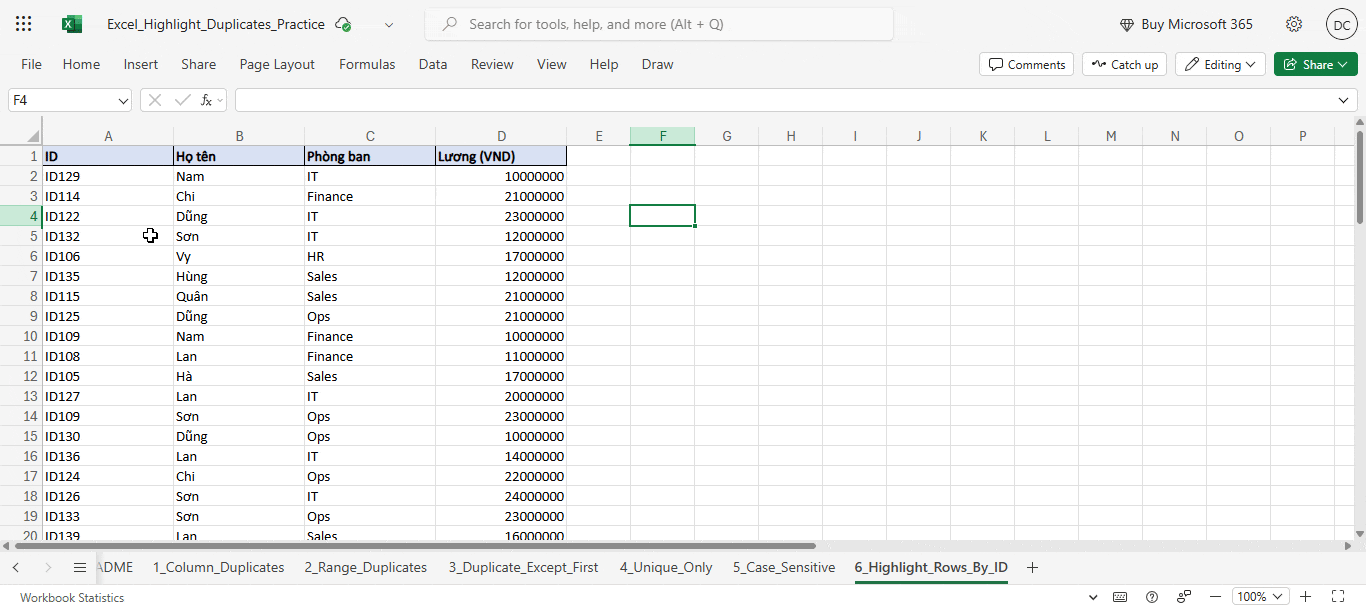Viewport: 1366px width, 607px height.
Task: Add a new sheet with plus icon
Action: click(x=1033, y=567)
